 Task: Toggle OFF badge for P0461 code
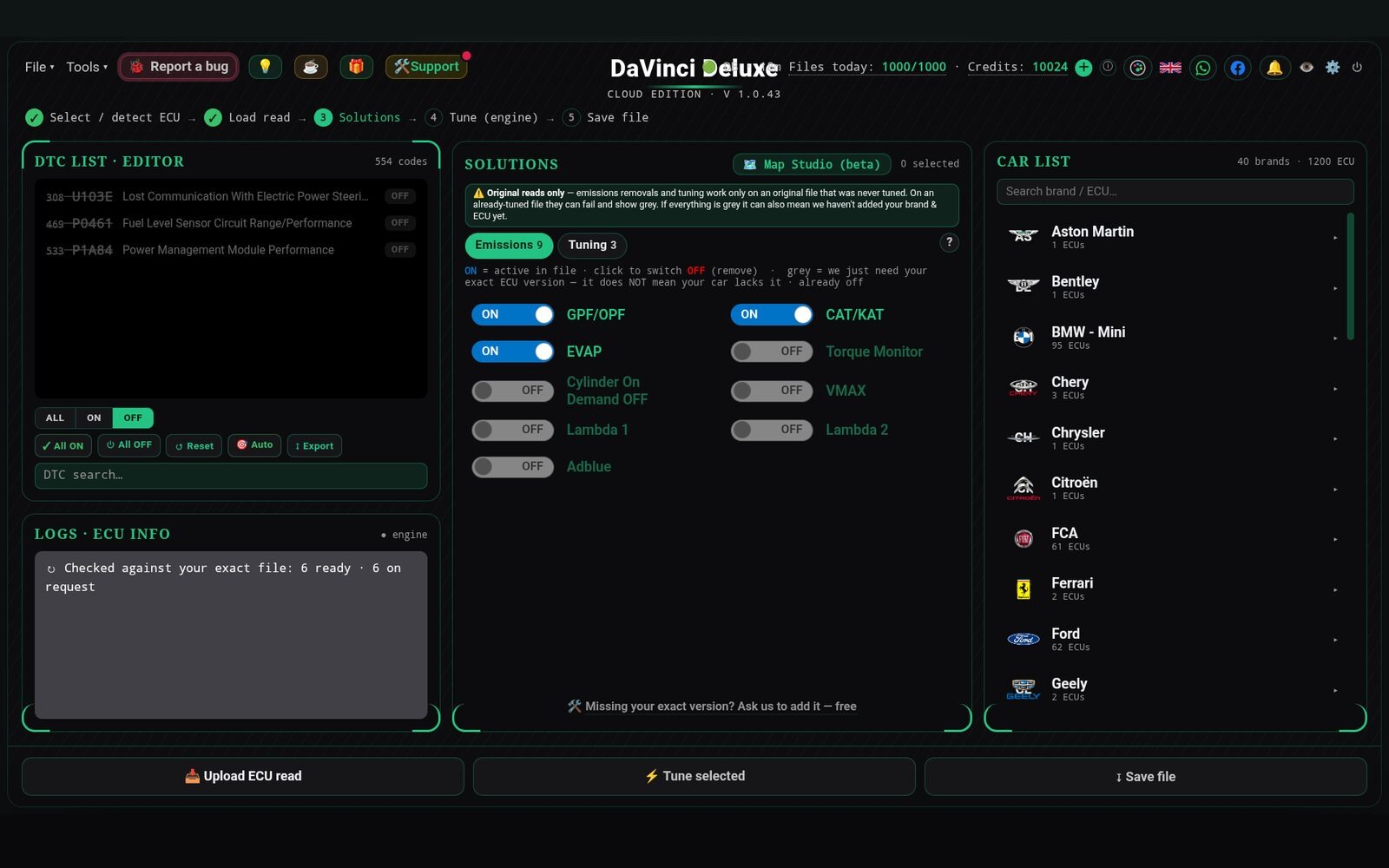click(x=400, y=223)
